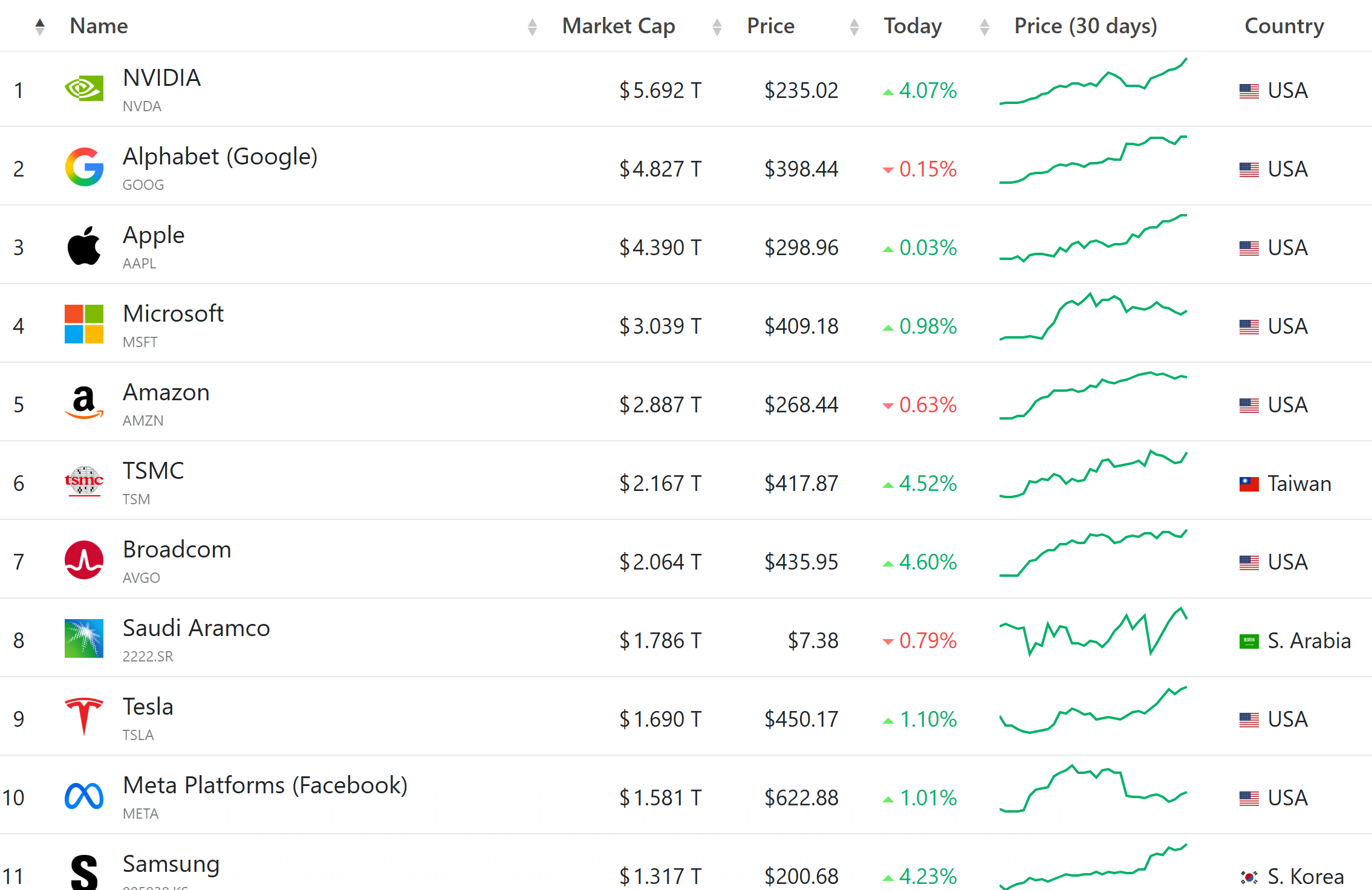Click the Price column header

(x=771, y=26)
